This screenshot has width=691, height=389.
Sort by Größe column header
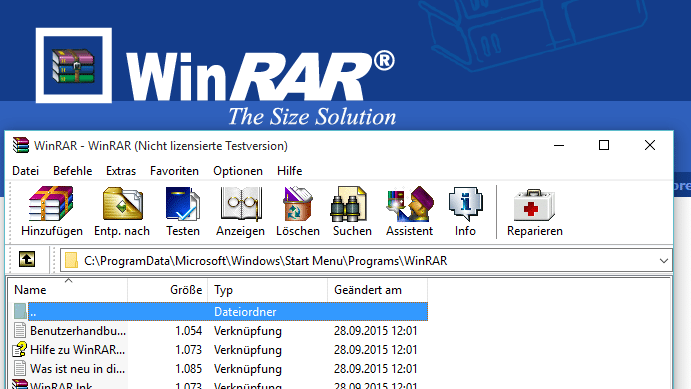168,289
